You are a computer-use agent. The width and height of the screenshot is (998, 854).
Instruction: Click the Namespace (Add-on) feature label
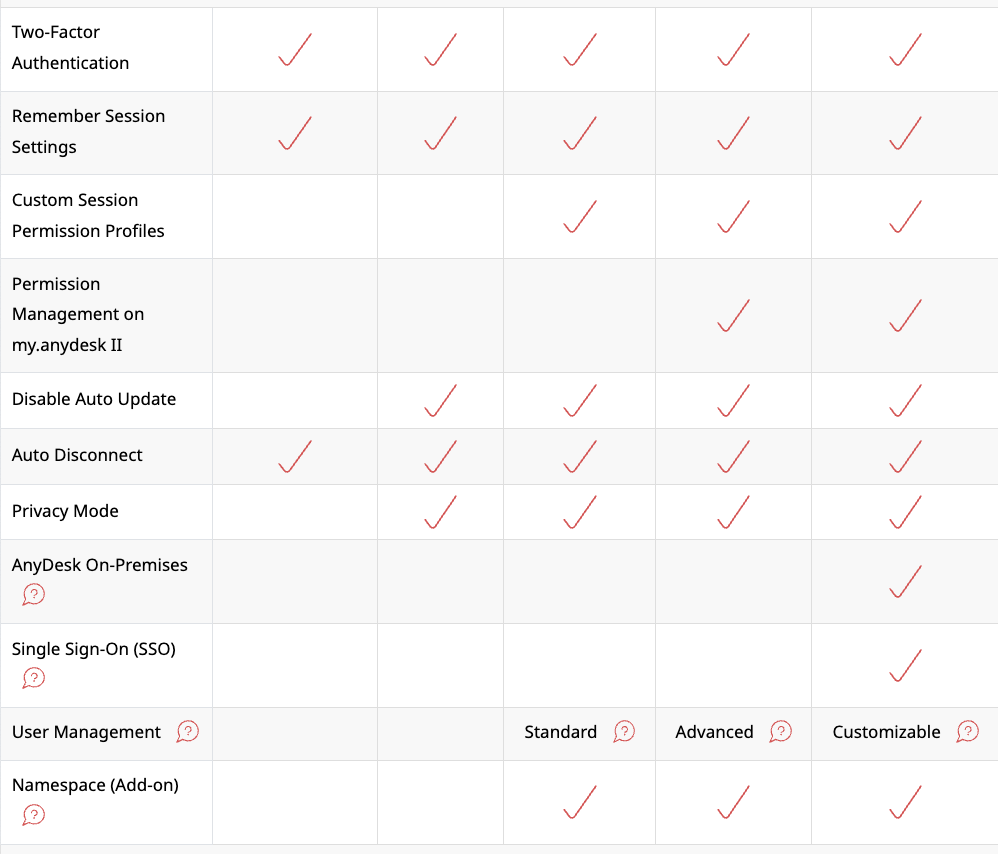(95, 785)
